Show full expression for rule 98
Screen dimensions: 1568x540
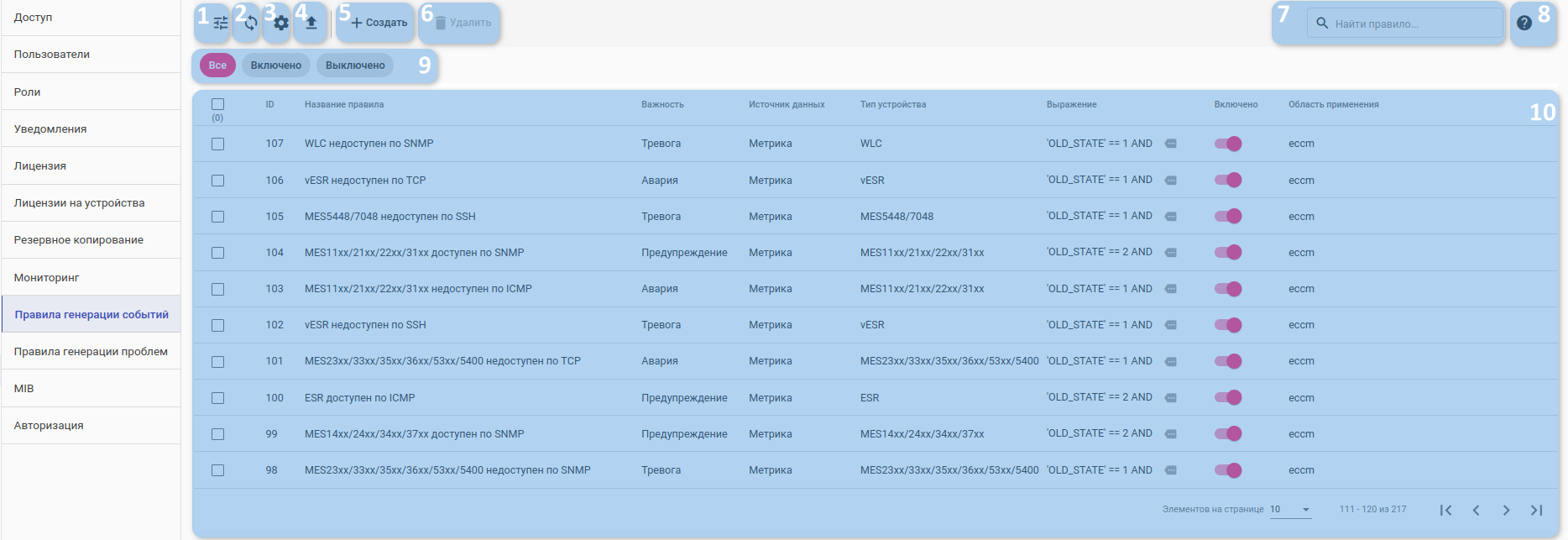[1171, 470]
